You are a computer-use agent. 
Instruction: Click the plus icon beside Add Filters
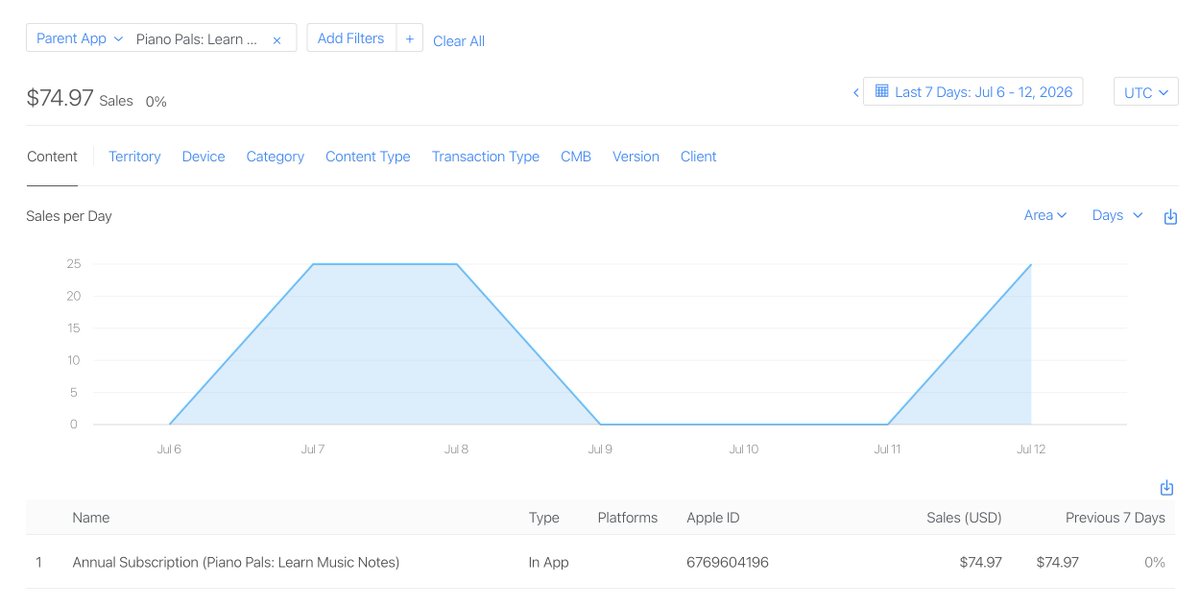(x=409, y=39)
